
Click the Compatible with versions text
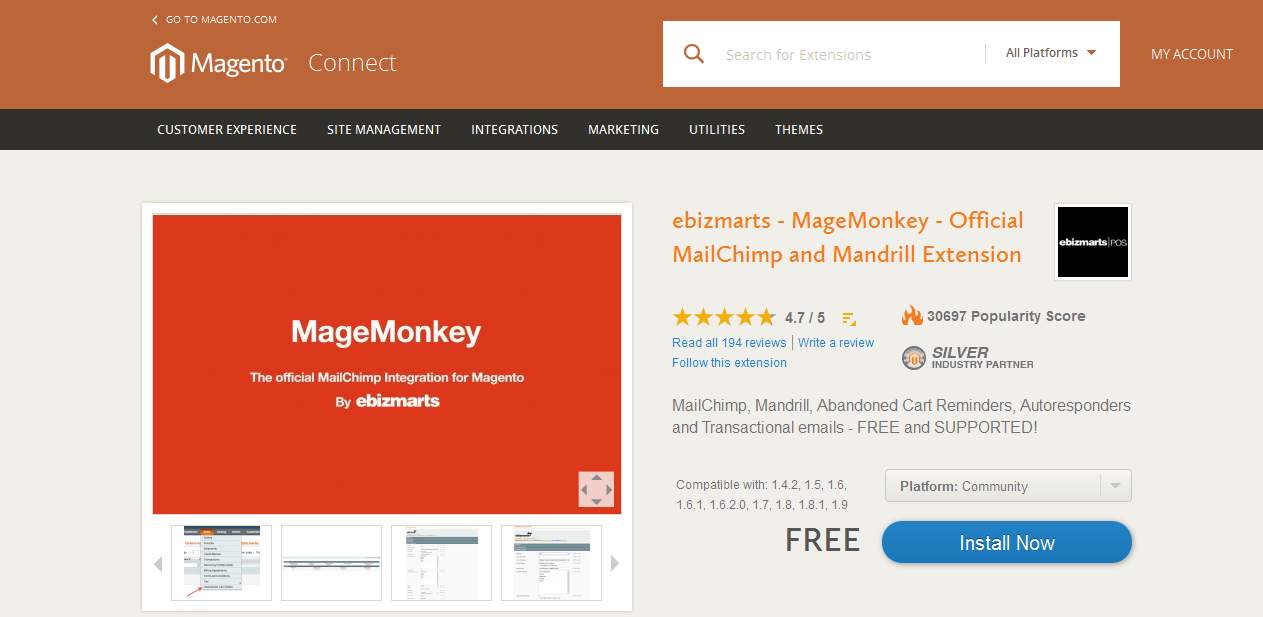tap(762, 495)
